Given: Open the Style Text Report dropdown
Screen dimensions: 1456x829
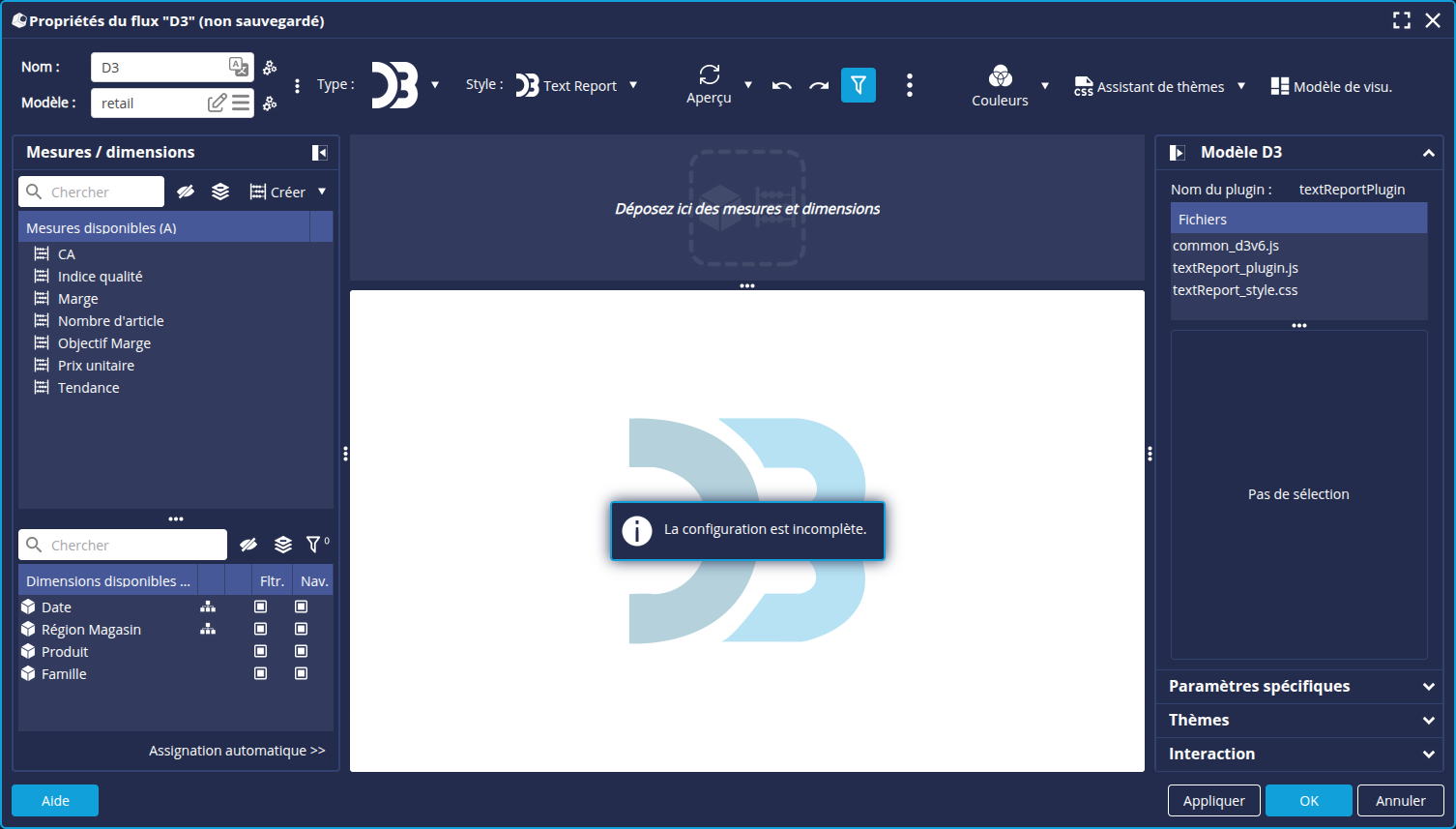Looking at the screenshot, I should [577, 85].
